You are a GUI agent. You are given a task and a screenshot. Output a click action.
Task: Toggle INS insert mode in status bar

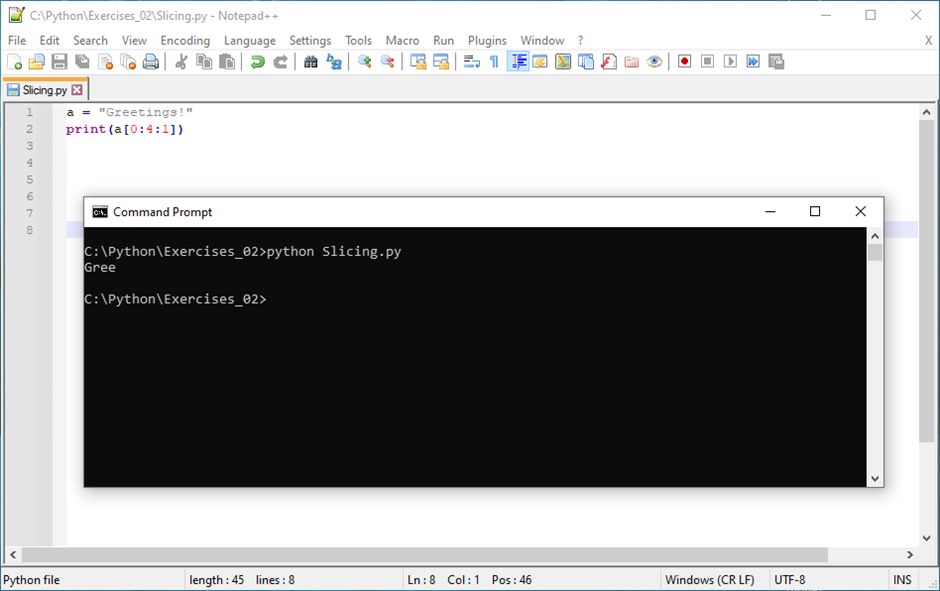902,580
